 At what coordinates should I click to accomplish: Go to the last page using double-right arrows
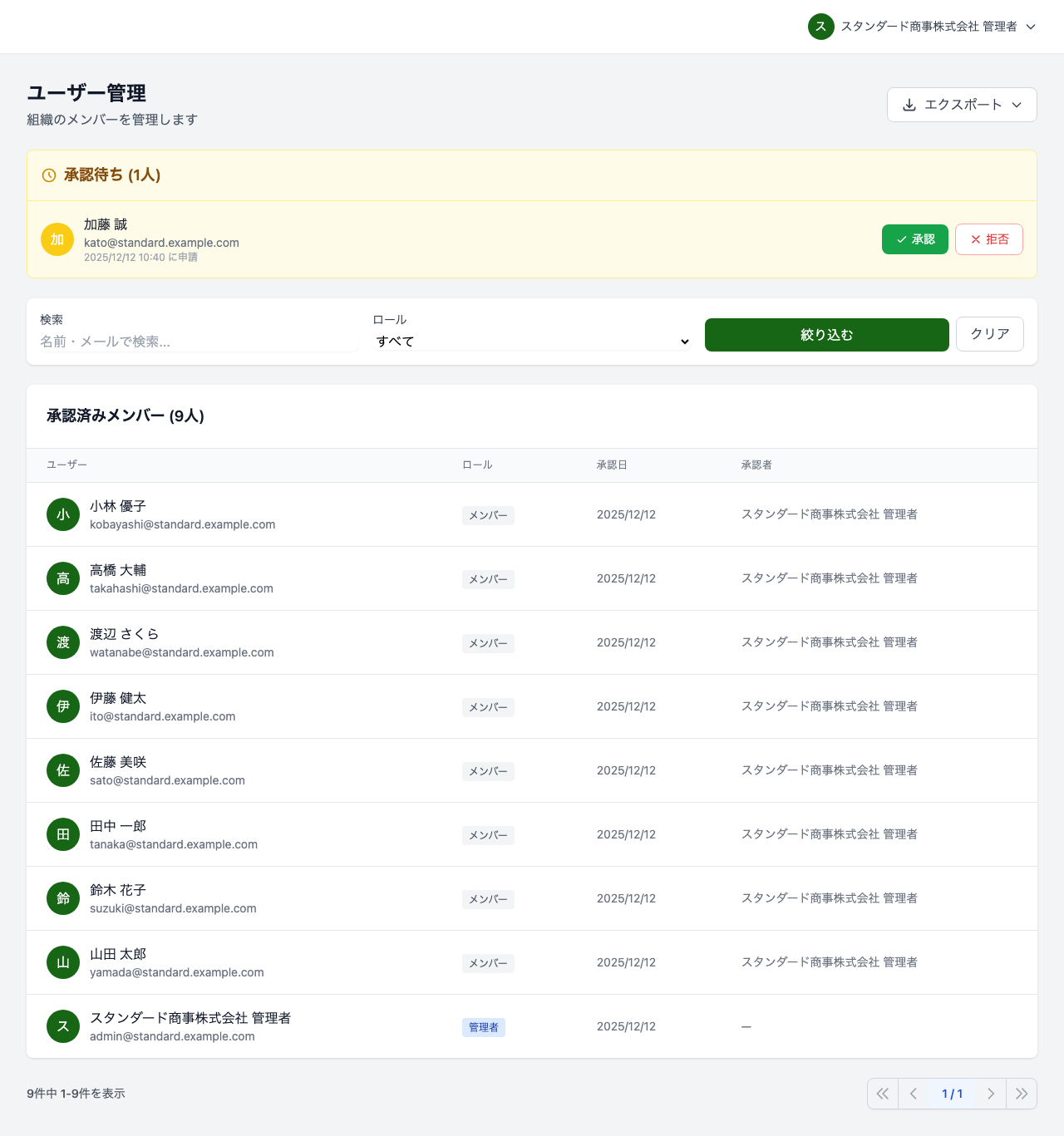(1022, 1094)
